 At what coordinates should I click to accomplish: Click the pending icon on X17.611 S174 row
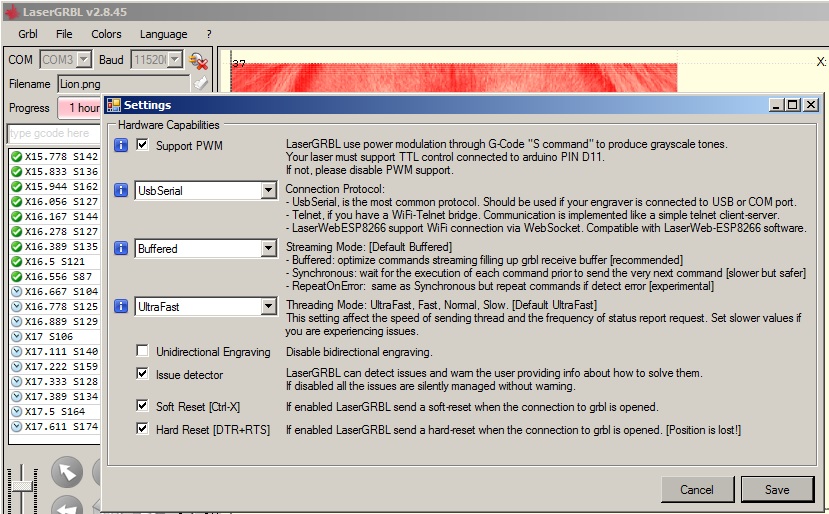(16, 426)
